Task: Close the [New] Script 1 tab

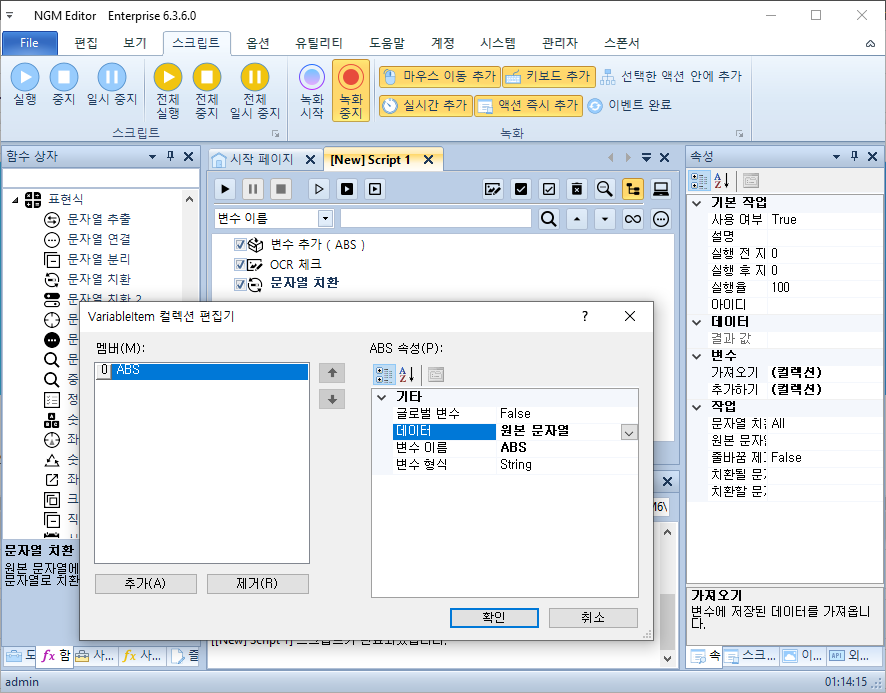Action: (x=428, y=160)
